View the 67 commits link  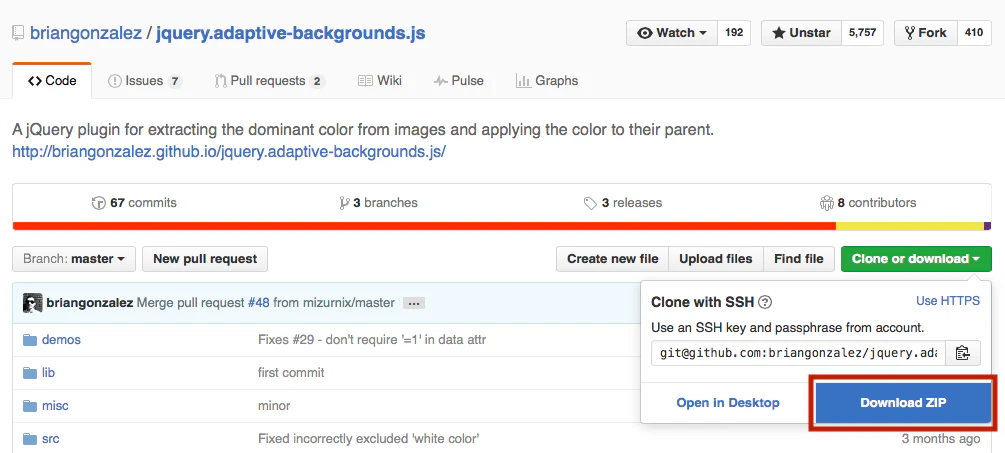tap(134, 203)
